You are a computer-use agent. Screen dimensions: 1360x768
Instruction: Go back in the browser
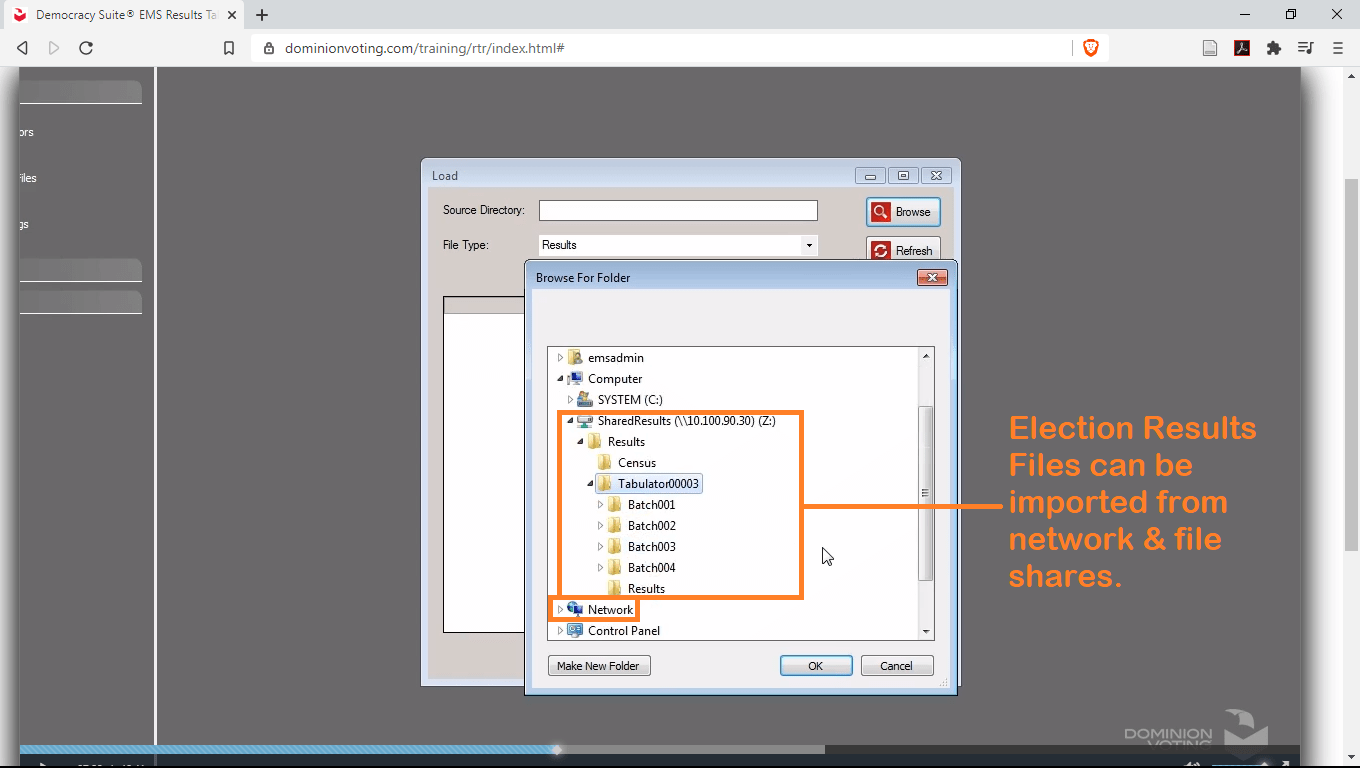tap(22, 48)
